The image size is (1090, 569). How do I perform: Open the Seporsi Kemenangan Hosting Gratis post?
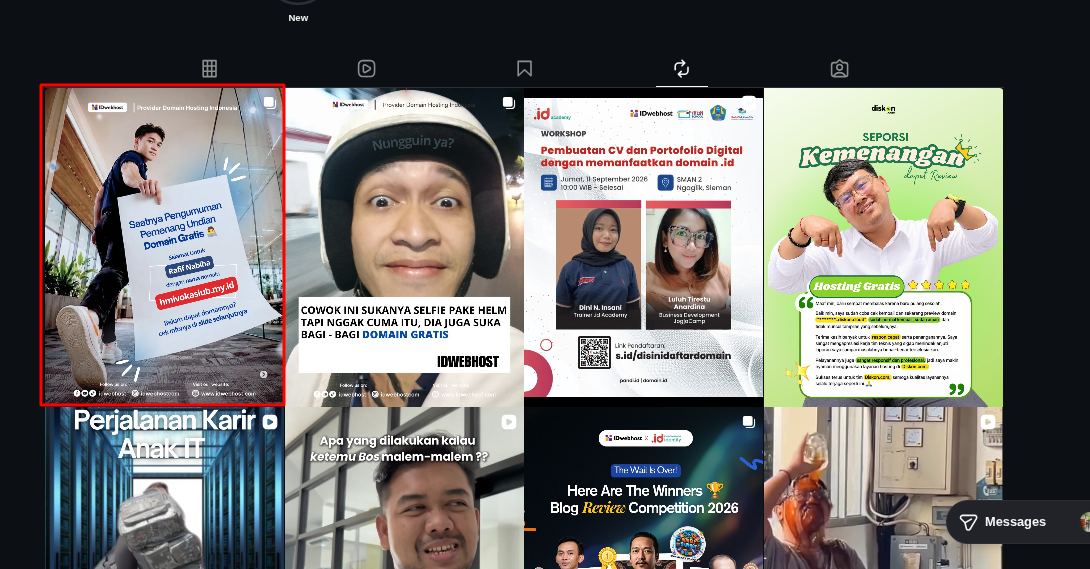883,247
